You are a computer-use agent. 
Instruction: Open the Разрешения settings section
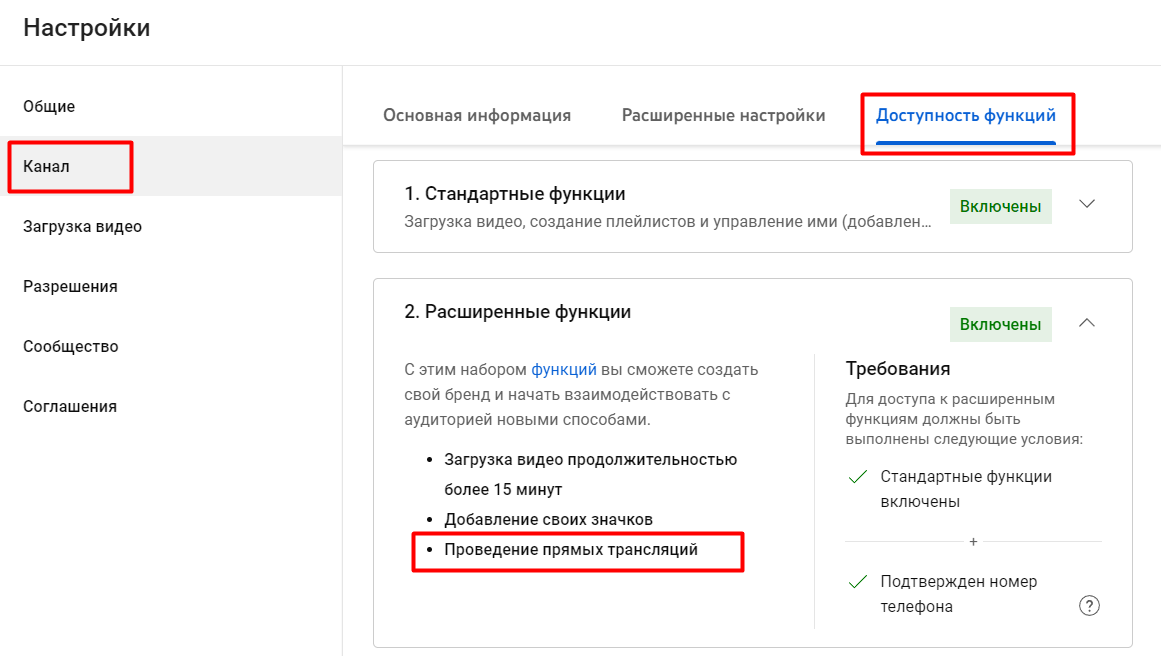pos(70,286)
